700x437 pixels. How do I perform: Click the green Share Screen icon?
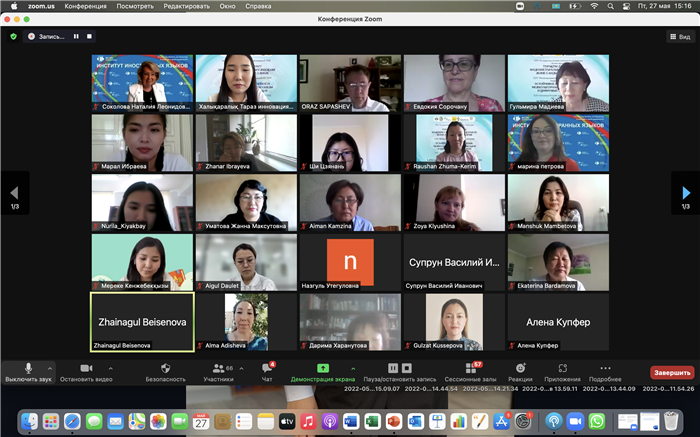(323, 369)
